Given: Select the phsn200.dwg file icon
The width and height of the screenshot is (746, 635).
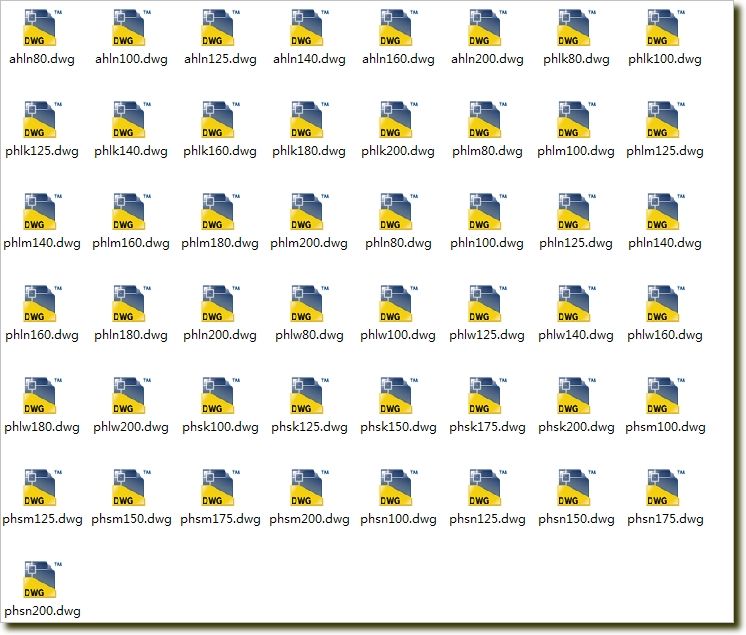Looking at the screenshot, I should 40,580.
